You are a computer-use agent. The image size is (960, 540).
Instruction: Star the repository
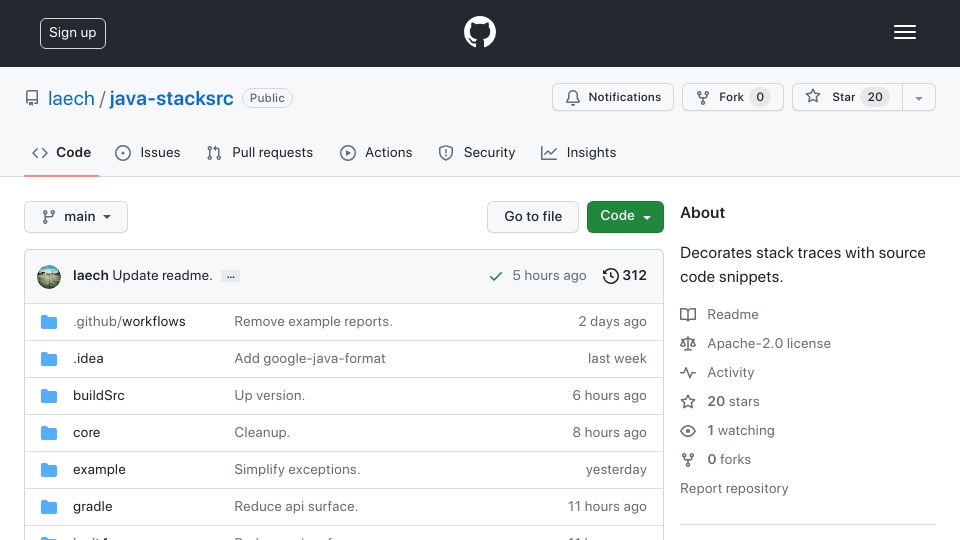click(847, 97)
